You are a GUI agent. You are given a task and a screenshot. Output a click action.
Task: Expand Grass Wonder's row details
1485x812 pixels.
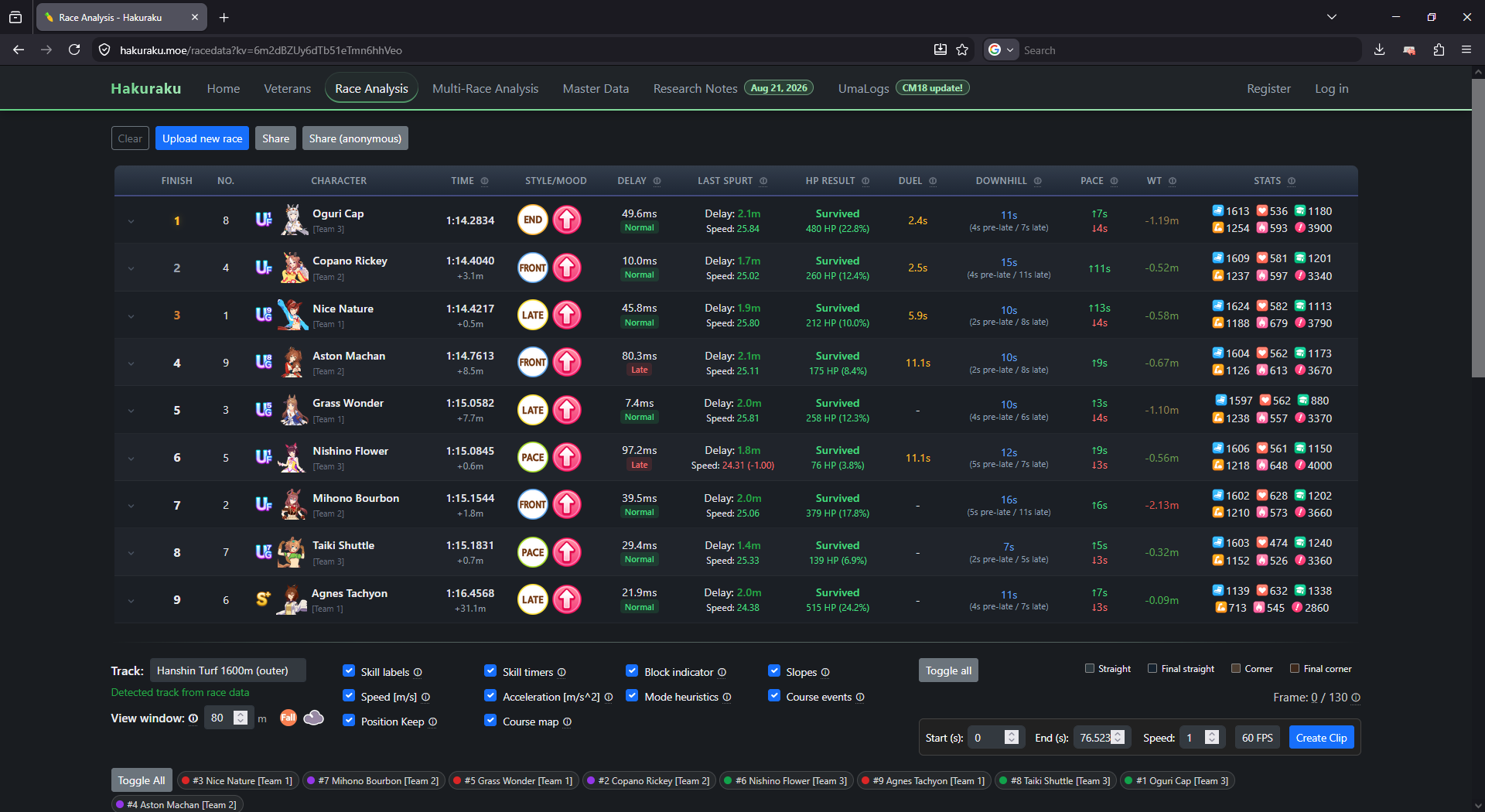coord(131,411)
